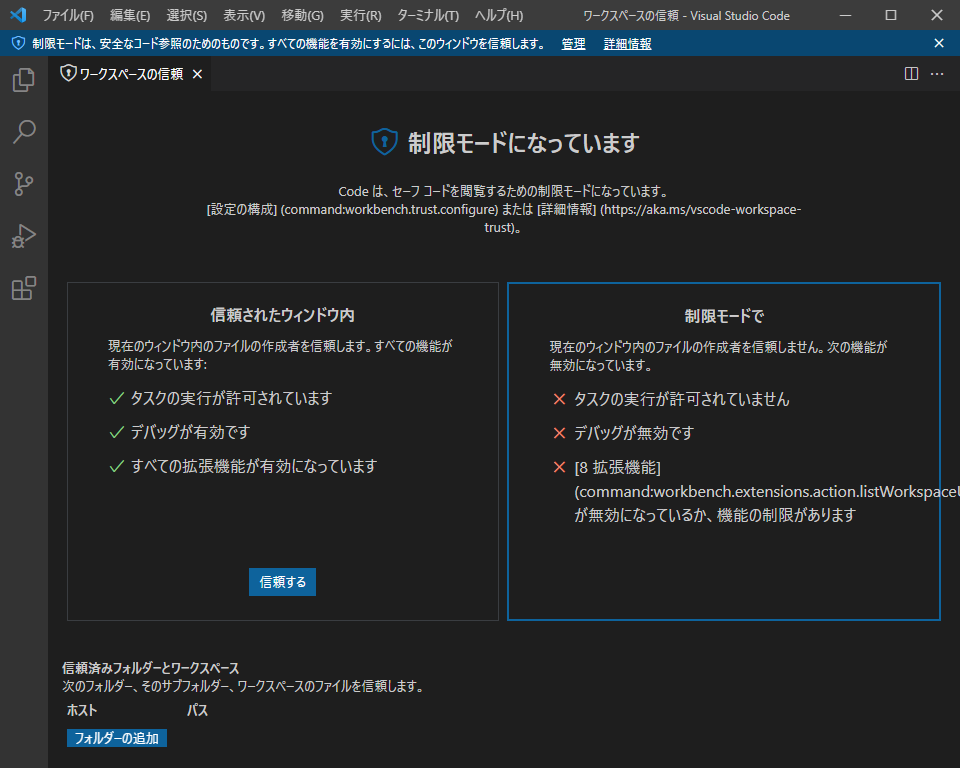Open the editor more actions menu

[937, 74]
